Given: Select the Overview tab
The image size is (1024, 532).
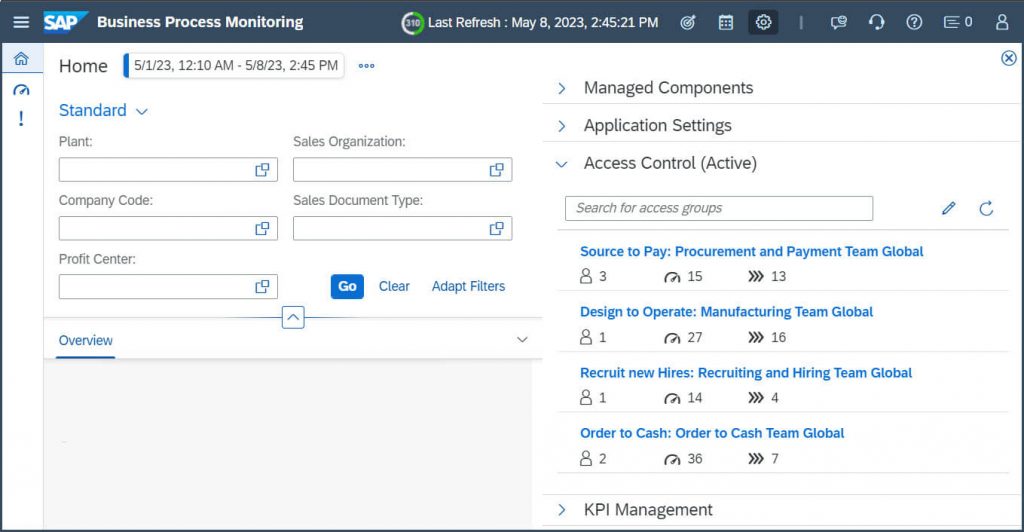Looking at the screenshot, I should click(86, 341).
